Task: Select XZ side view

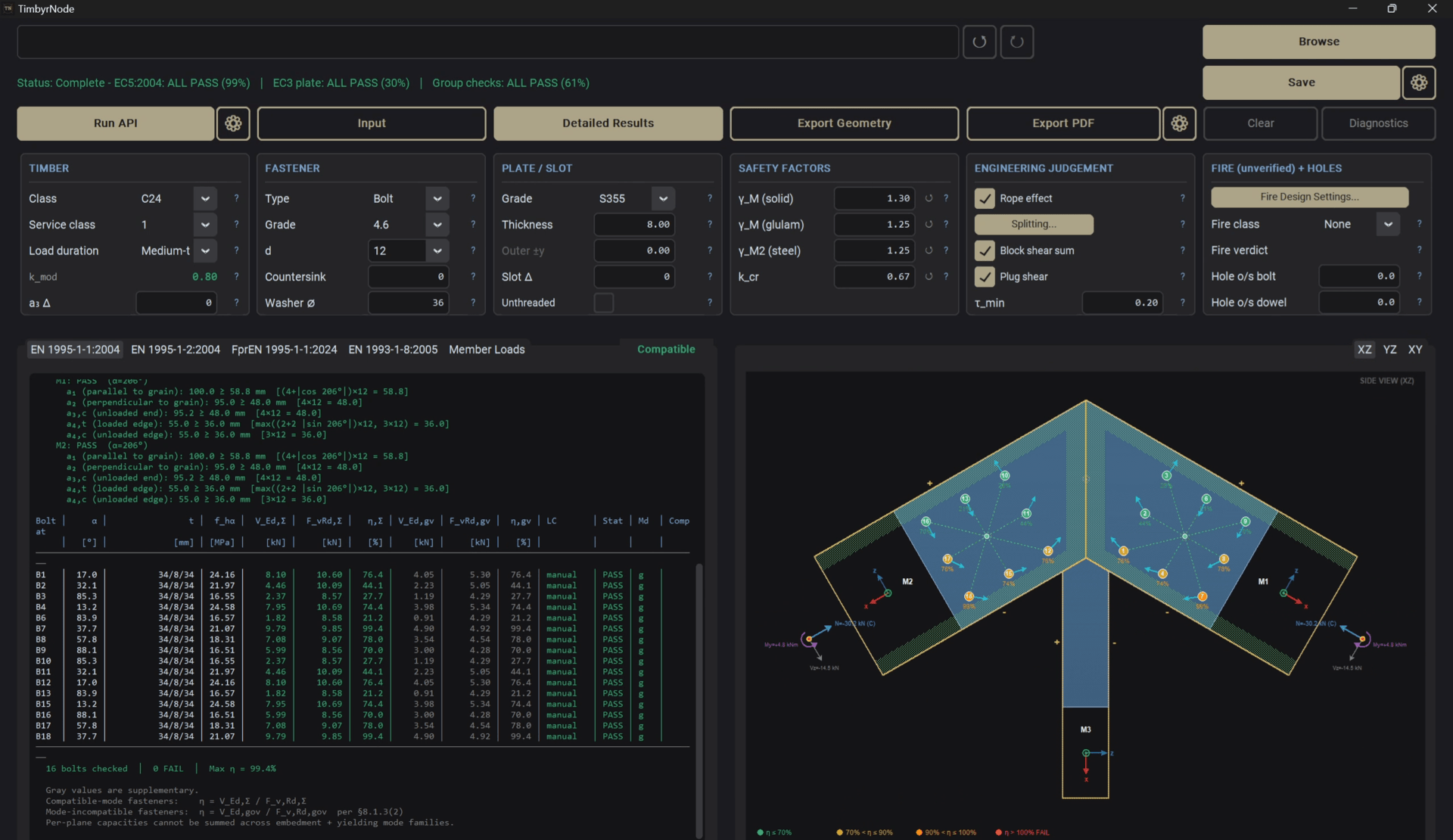Action: pos(1364,350)
